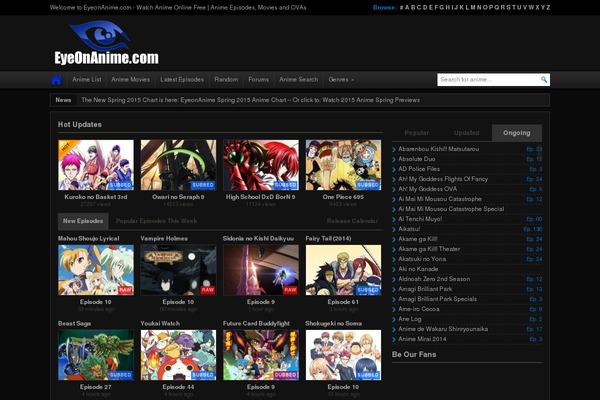Open the Release Calendar link
This screenshot has height=400, width=600.
click(352, 221)
